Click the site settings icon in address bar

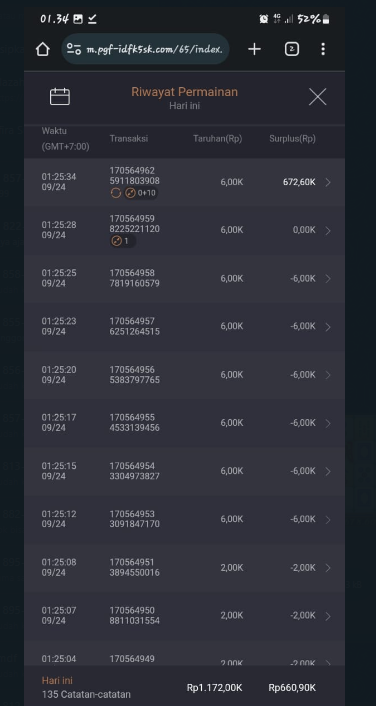(74, 49)
